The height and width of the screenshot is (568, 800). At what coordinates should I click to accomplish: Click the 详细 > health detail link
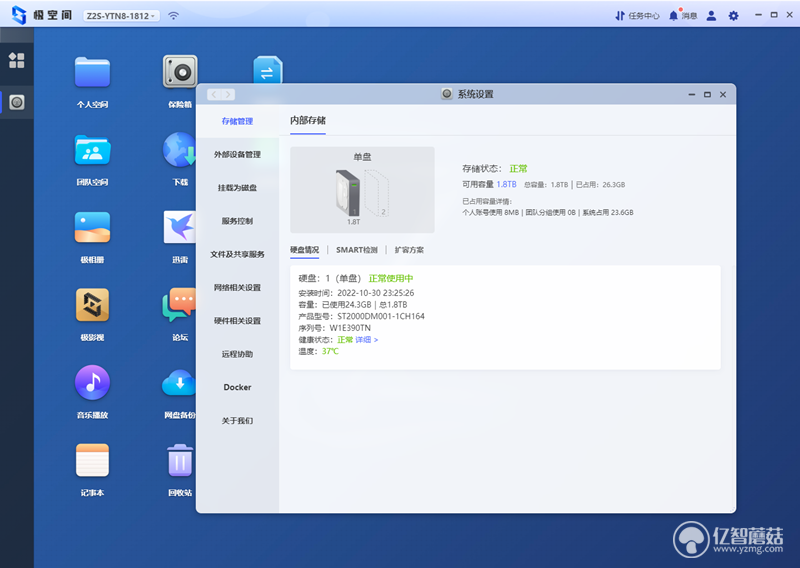(366, 339)
